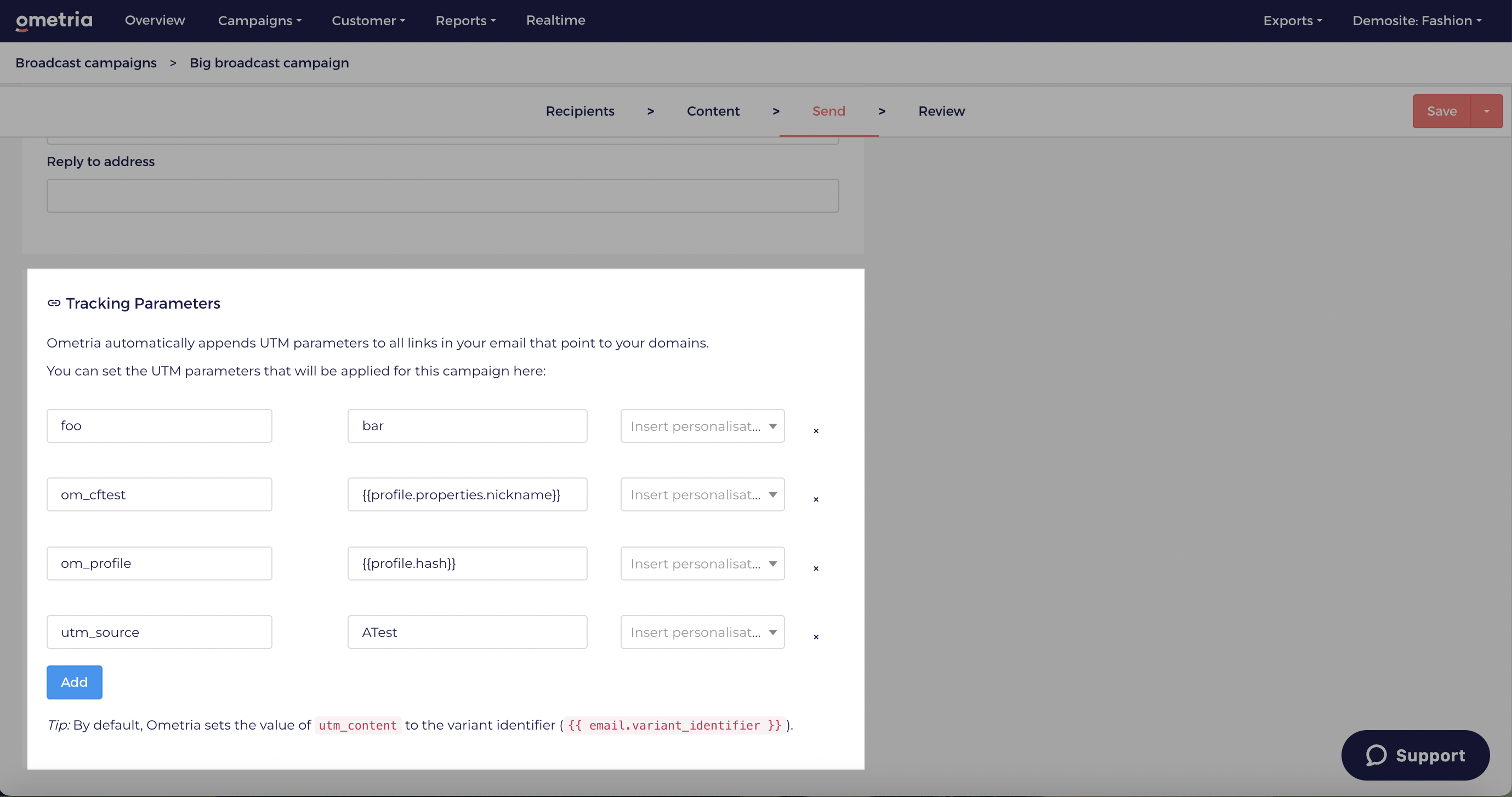
Task: Open the Campaigns menu
Action: click(x=259, y=20)
